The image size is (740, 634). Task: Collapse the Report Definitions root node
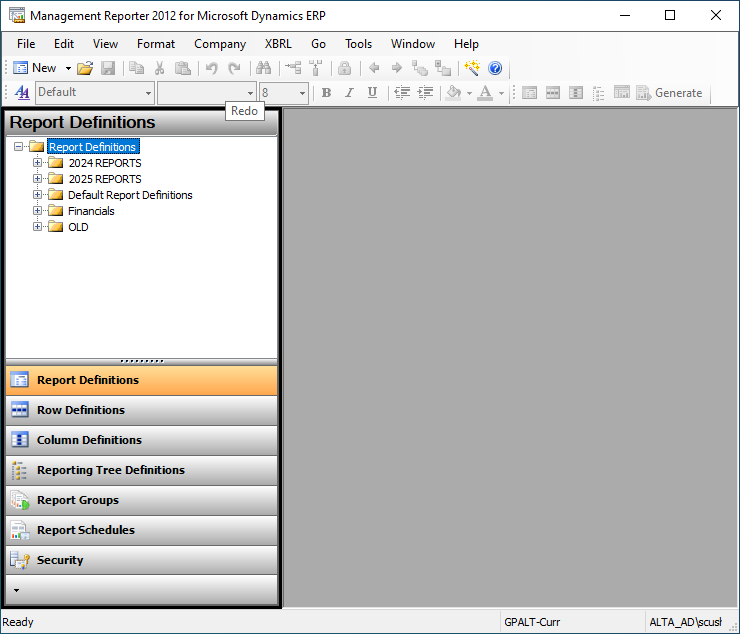click(x=18, y=147)
